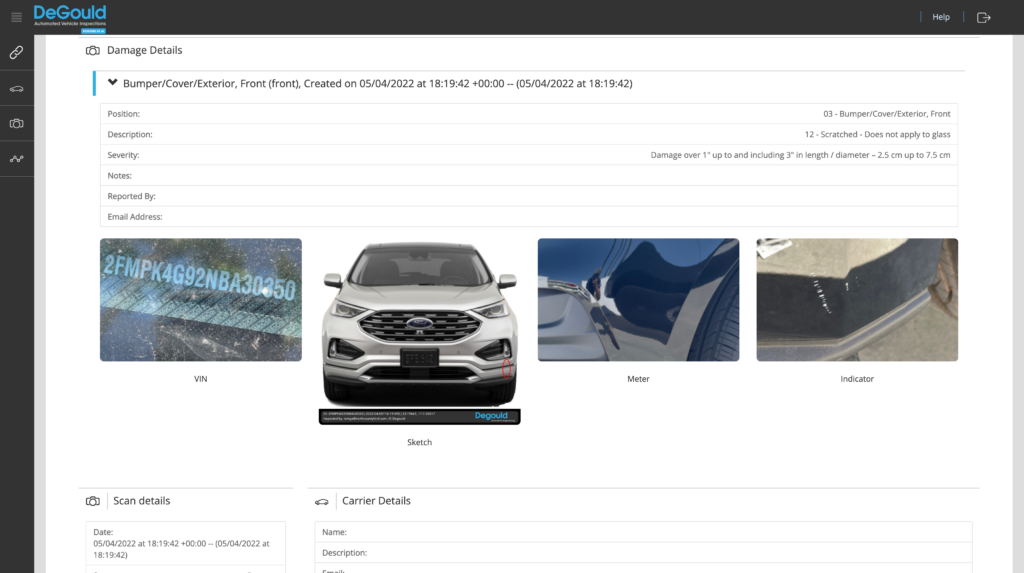1024x573 pixels.
Task: Click the Meter caption label
Action: [638, 379]
